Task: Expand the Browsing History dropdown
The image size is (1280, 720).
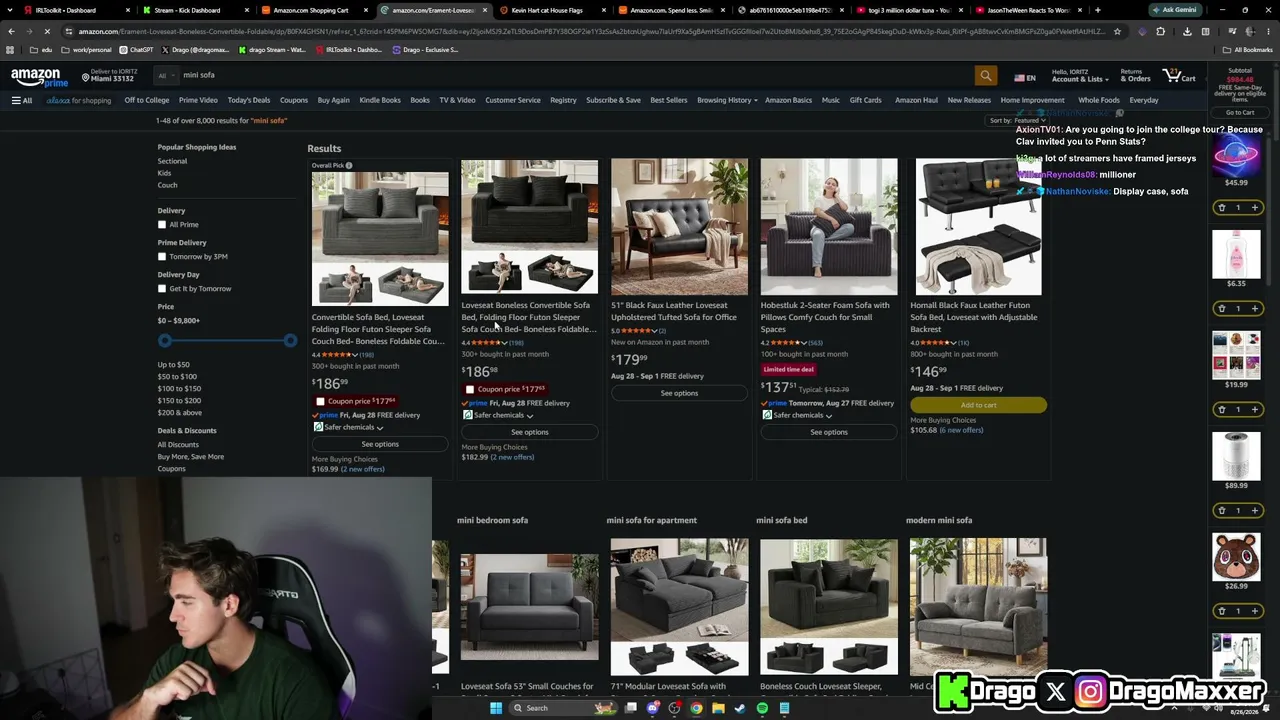Action: pyautogui.click(x=727, y=100)
